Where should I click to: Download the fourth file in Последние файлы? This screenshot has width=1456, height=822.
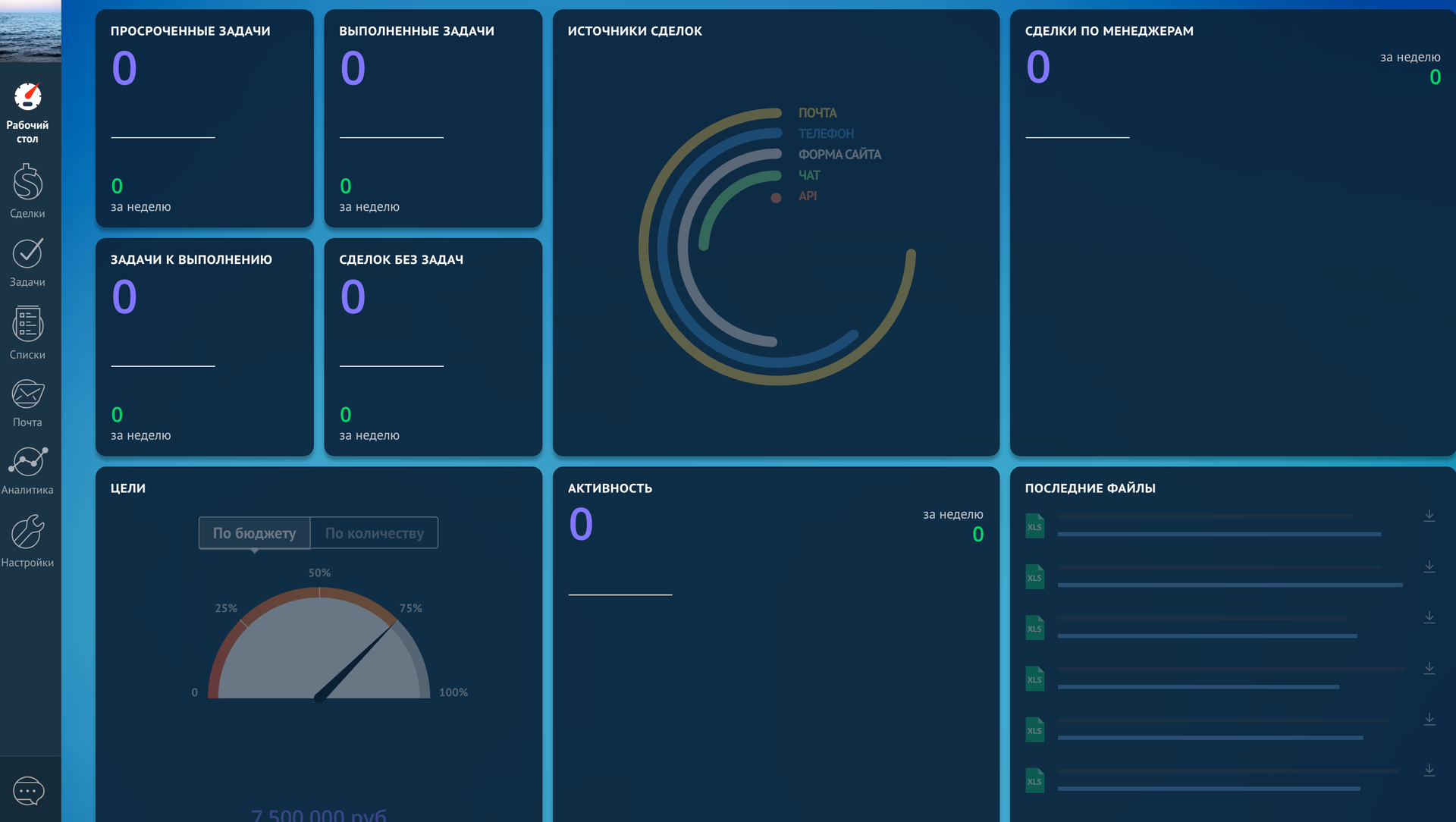[x=1429, y=668]
